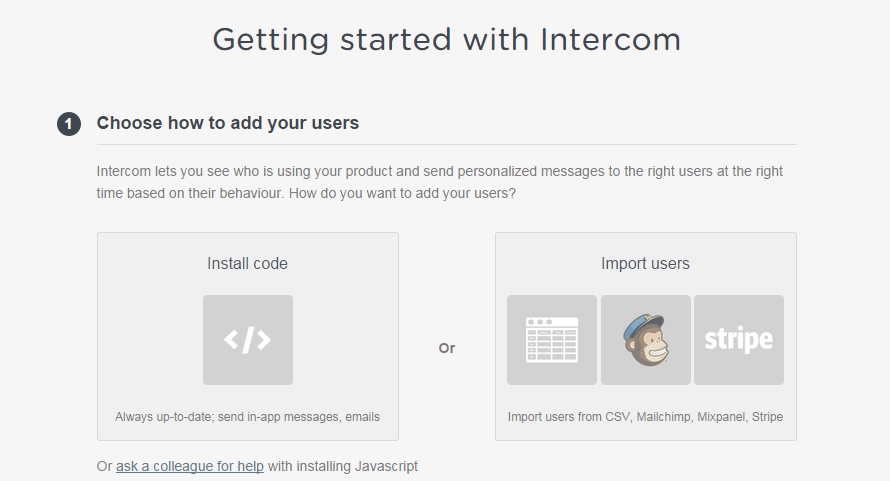This screenshot has width=890, height=481.
Task: Click the code brackets icon
Action: point(247,340)
